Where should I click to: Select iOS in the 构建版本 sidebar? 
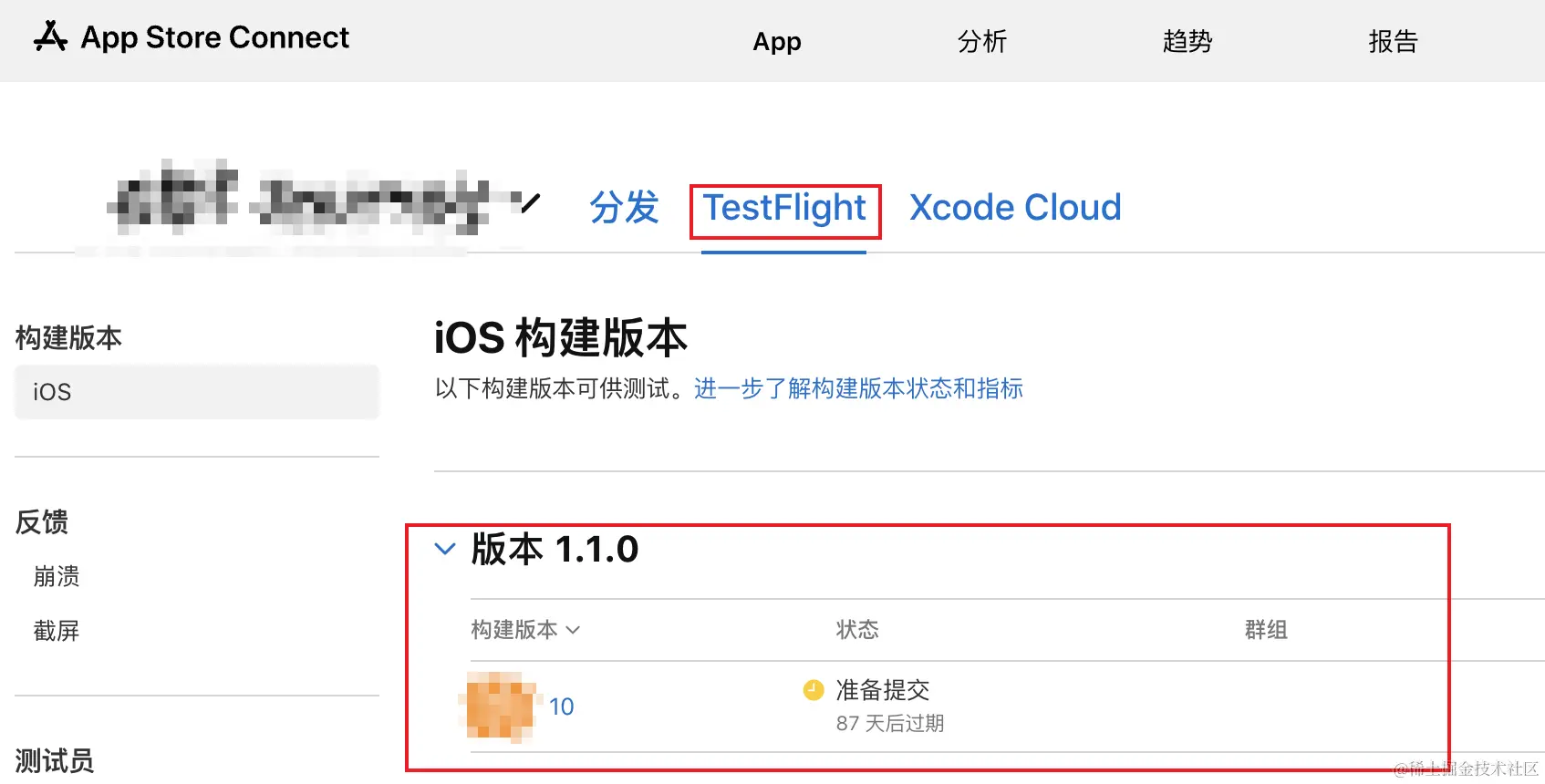[x=197, y=392]
